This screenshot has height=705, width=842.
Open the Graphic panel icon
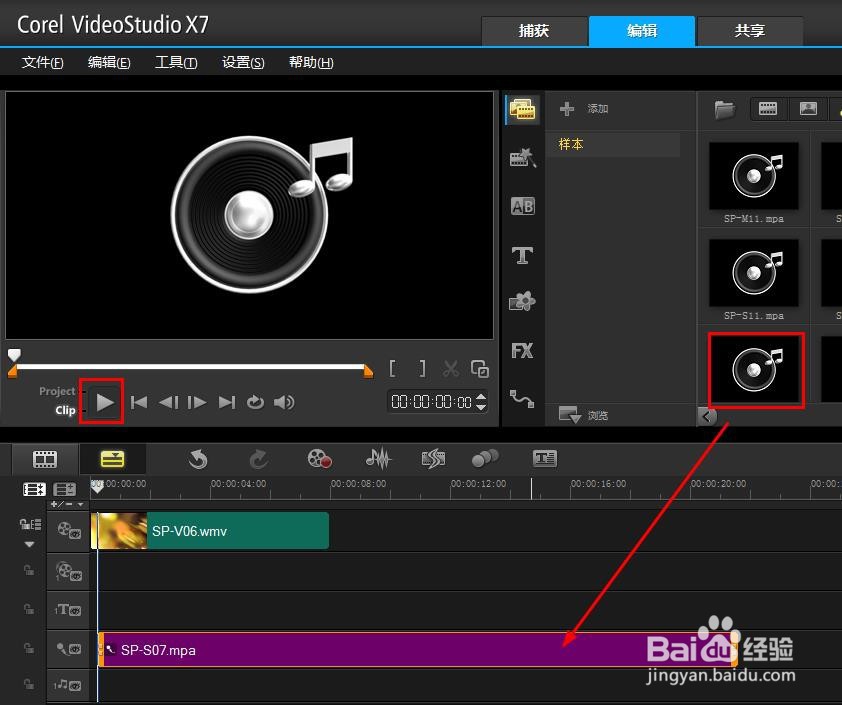click(522, 301)
